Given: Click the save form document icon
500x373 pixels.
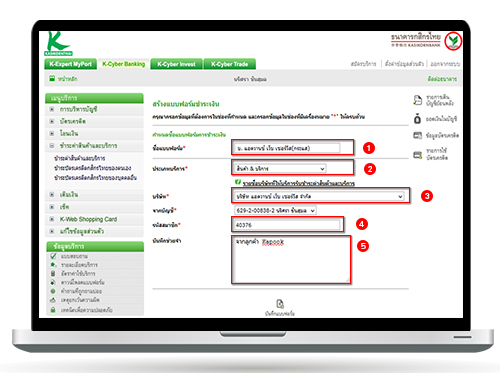Looking at the screenshot, I should pyautogui.click(x=280, y=304).
